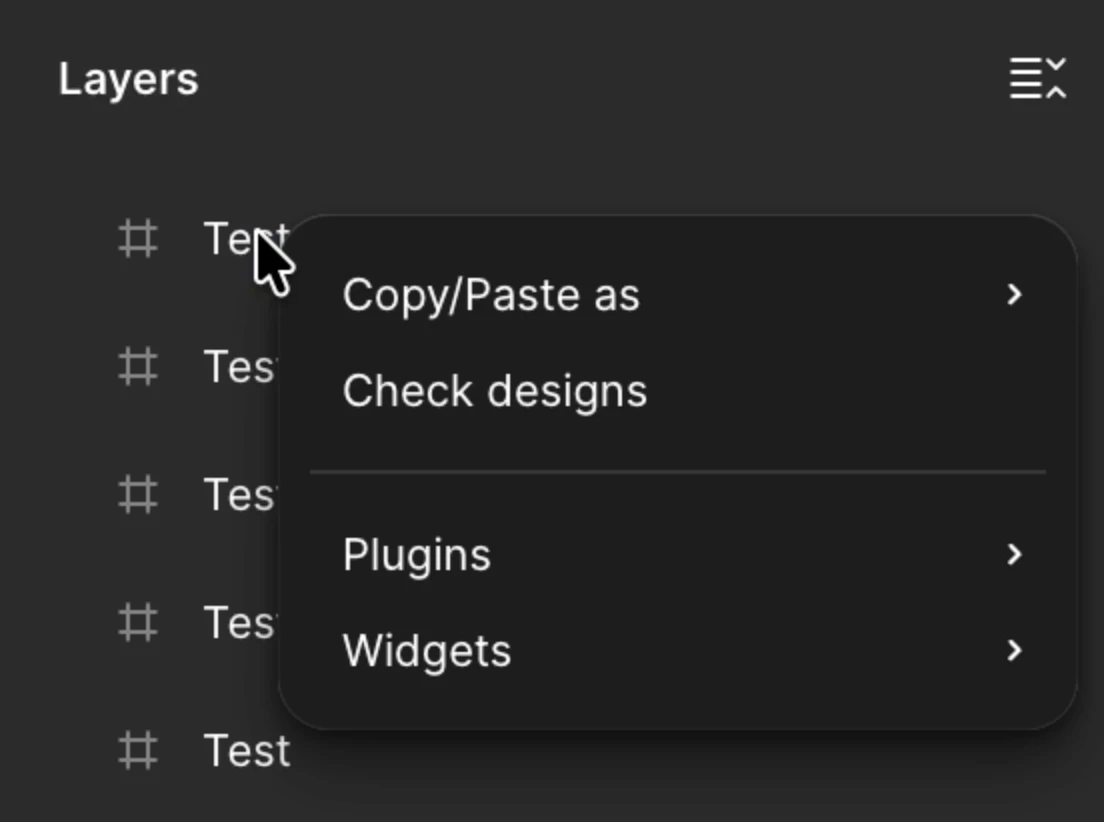Collapse all layers using header icon
The width and height of the screenshot is (1104, 822).
pyautogui.click(x=1038, y=78)
